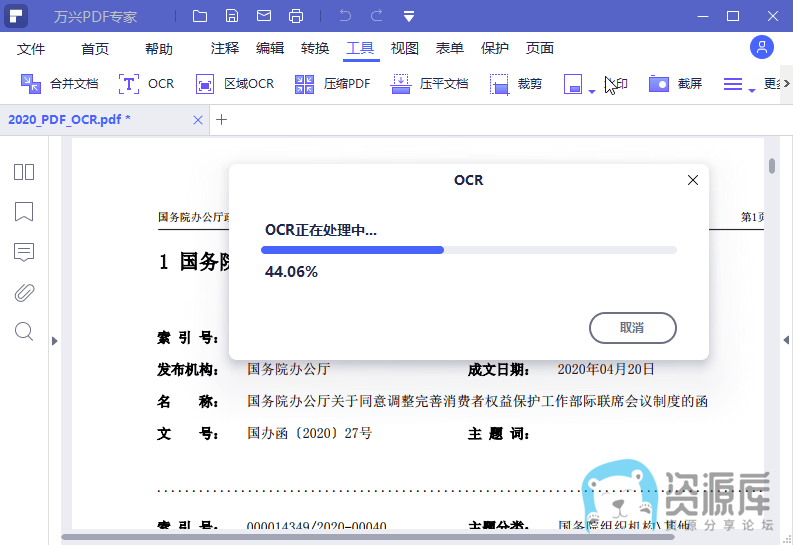Open comments panel icon

tap(24, 252)
